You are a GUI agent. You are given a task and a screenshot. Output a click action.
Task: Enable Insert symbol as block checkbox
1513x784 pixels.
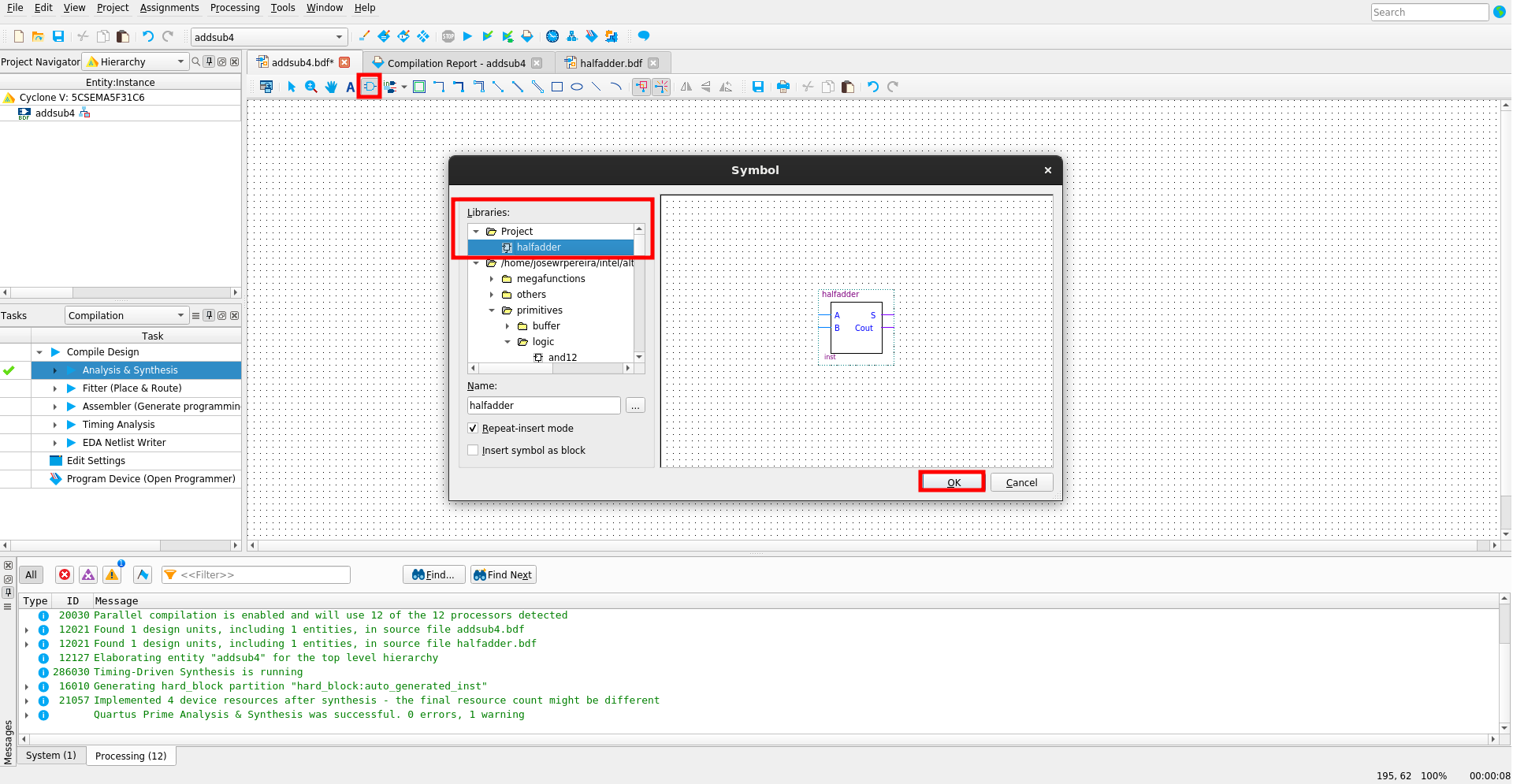click(473, 451)
